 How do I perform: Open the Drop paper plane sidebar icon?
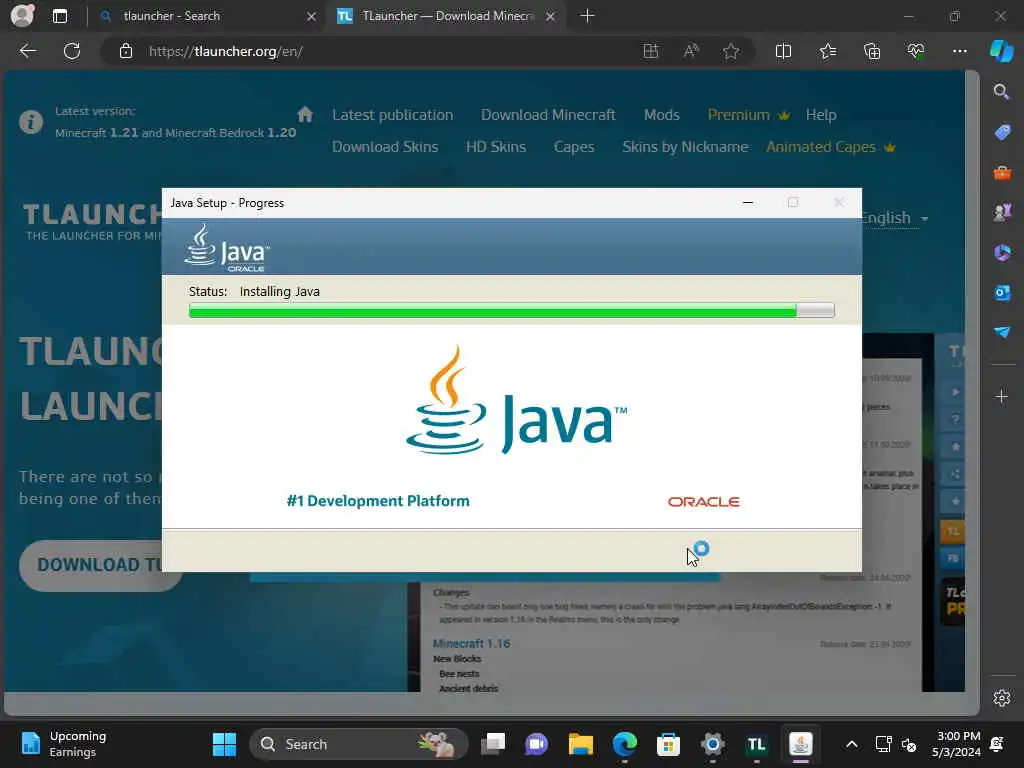[x=1002, y=332]
